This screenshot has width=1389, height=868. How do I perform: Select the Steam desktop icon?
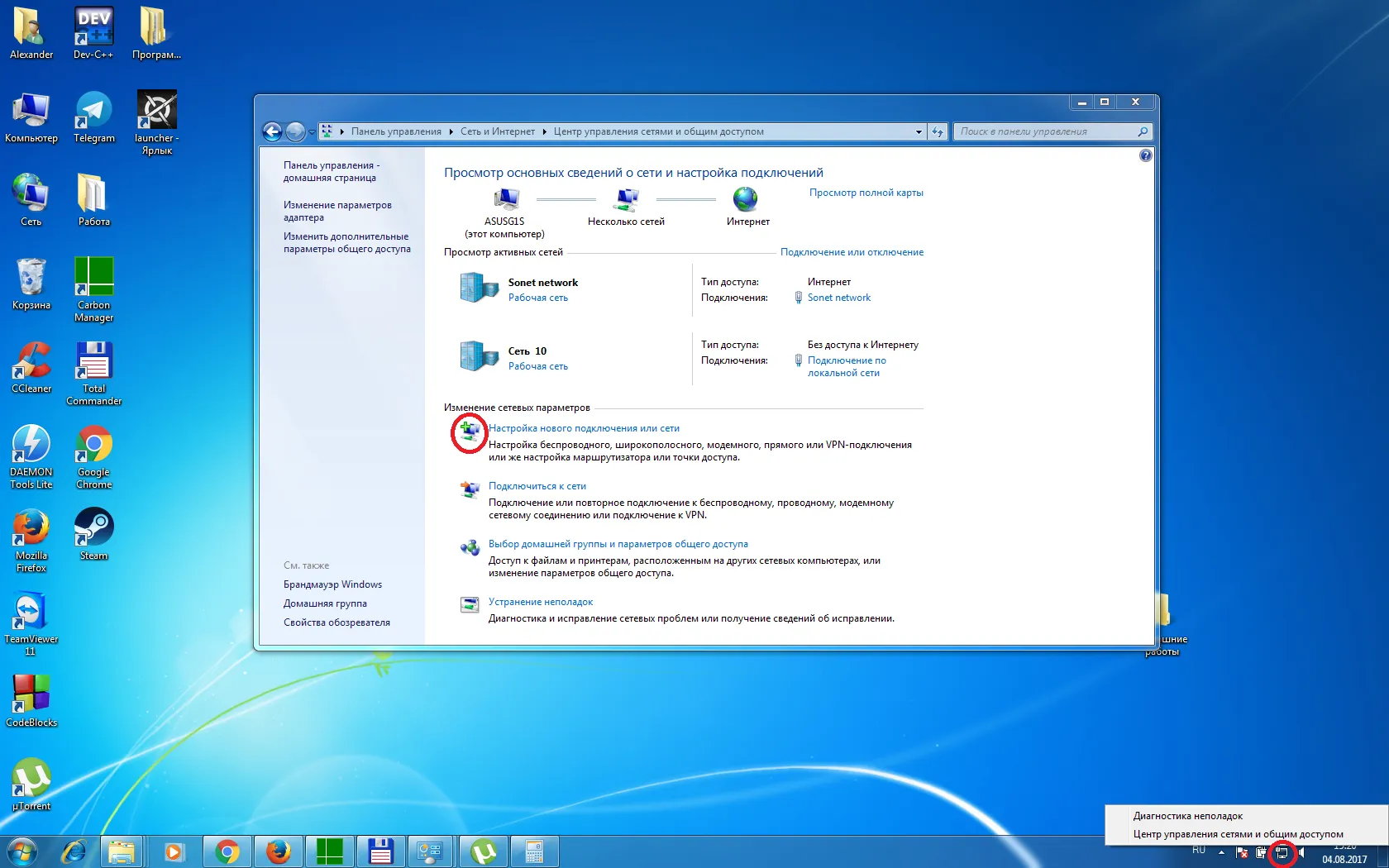[x=94, y=533]
